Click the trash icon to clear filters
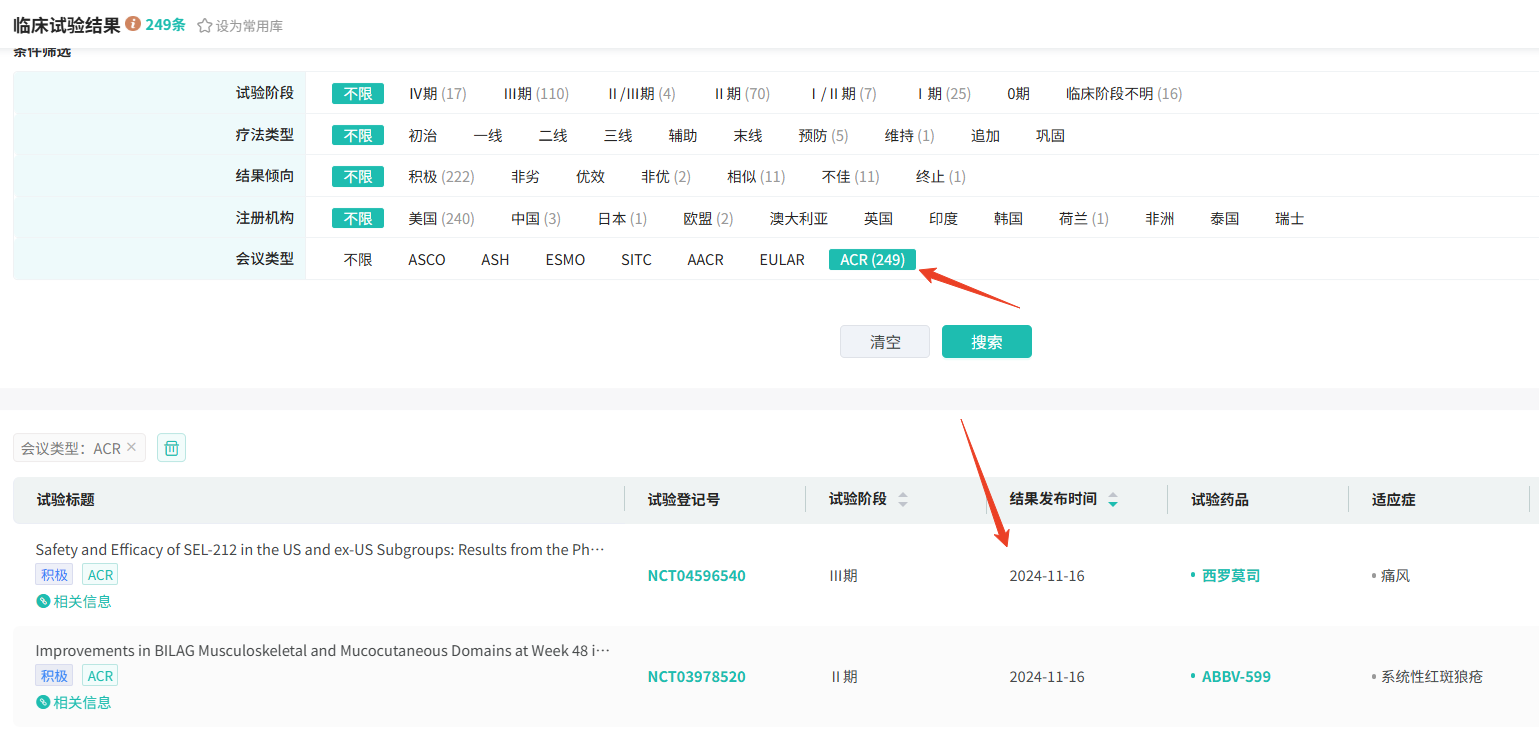1539x741 pixels. tap(171, 448)
